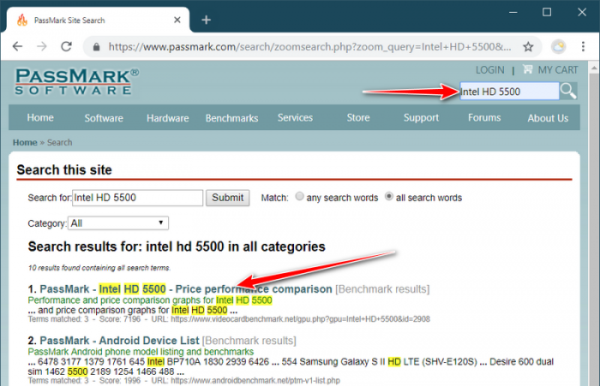Maximize the browser window
The image size is (600, 386).
pyautogui.click(x=547, y=13)
